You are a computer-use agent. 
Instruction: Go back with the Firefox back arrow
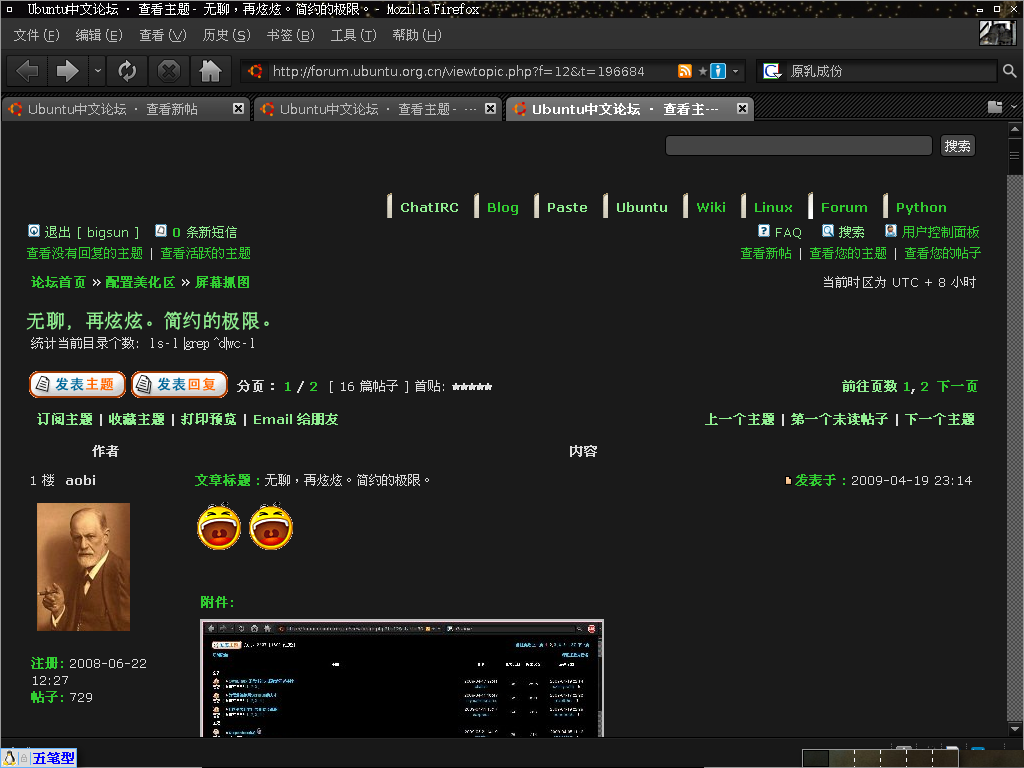[27, 71]
